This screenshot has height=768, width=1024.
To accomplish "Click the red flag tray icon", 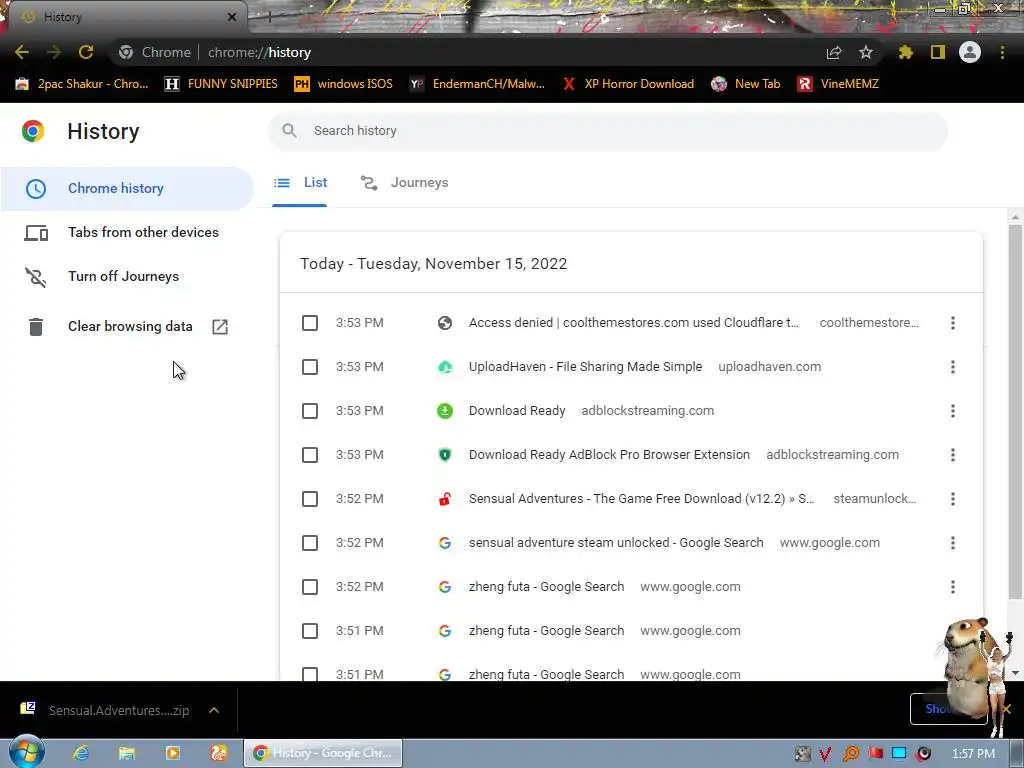I will coord(875,754).
